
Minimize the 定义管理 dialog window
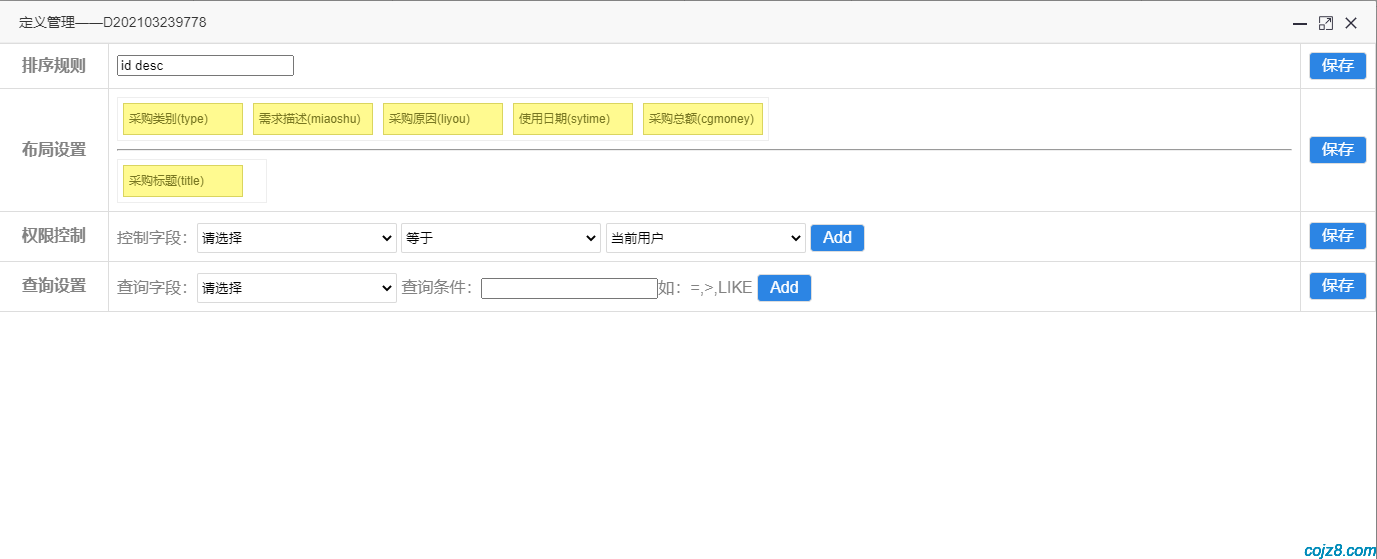pos(1300,23)
